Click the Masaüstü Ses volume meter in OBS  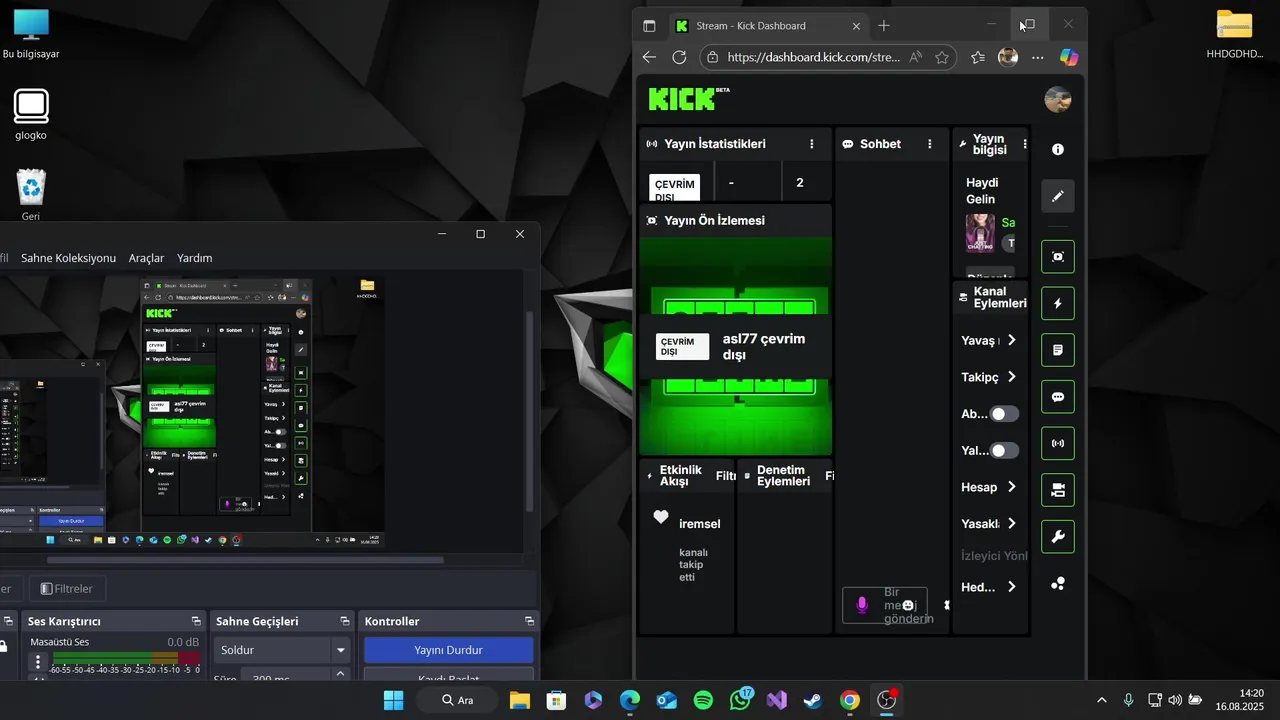tap(125, 658)
